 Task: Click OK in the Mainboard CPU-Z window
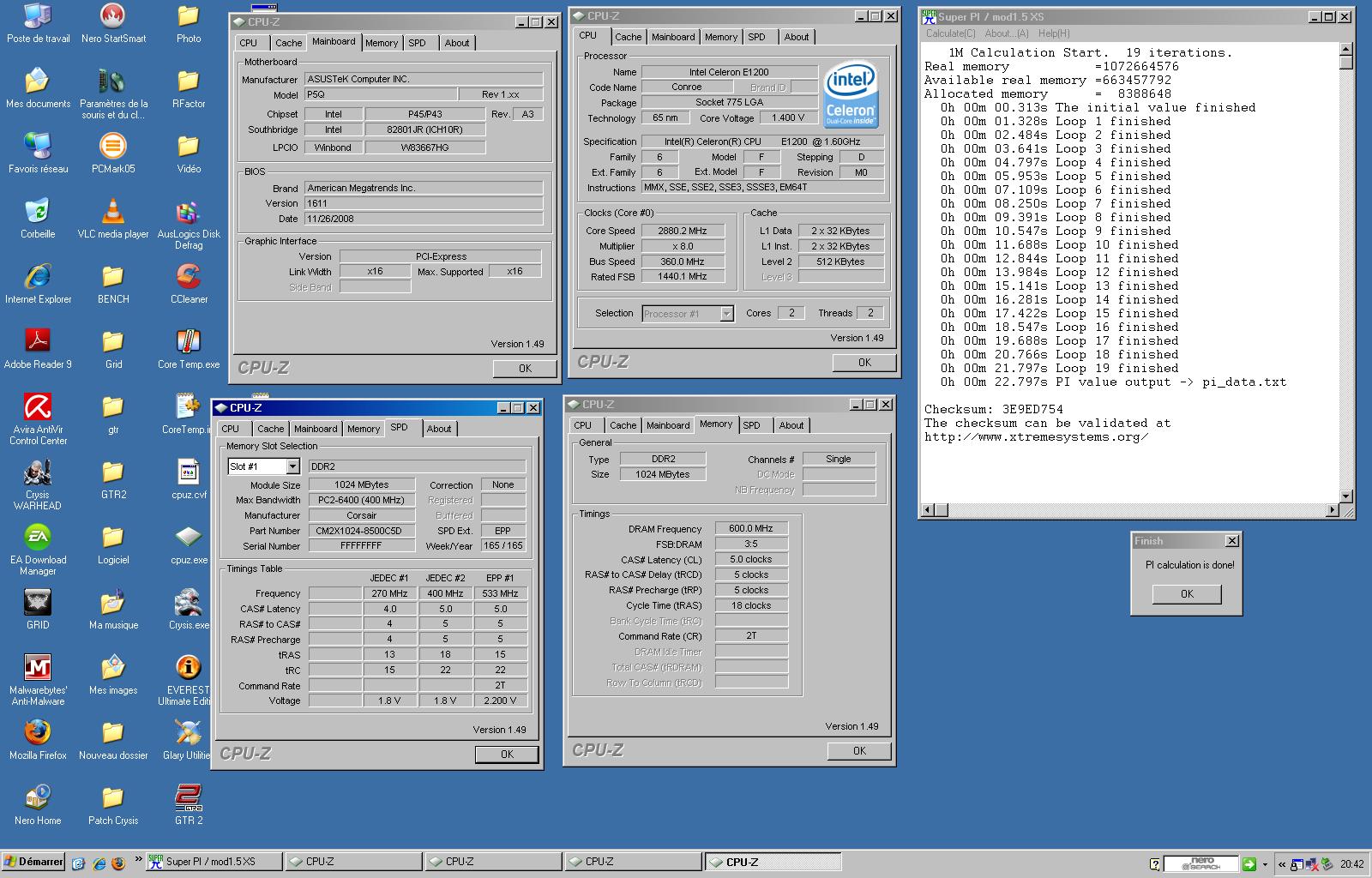[526, 368]
